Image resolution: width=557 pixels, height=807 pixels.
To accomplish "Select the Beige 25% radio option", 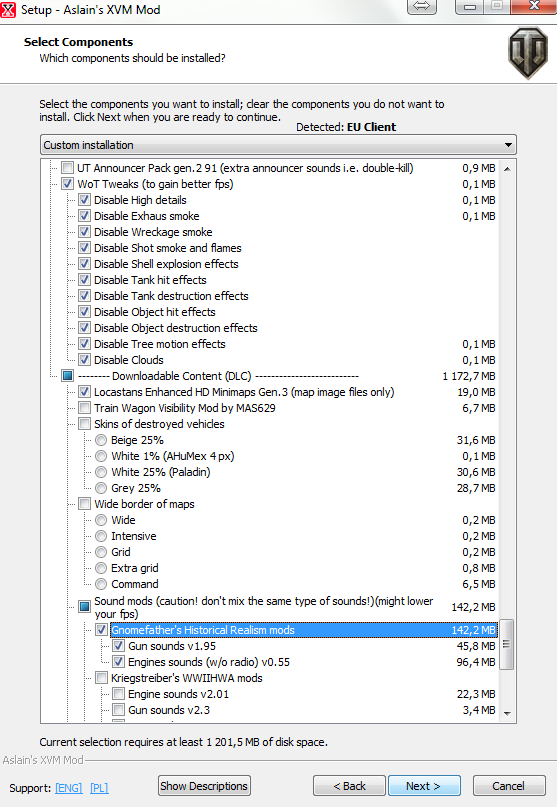I will [101, 440].
